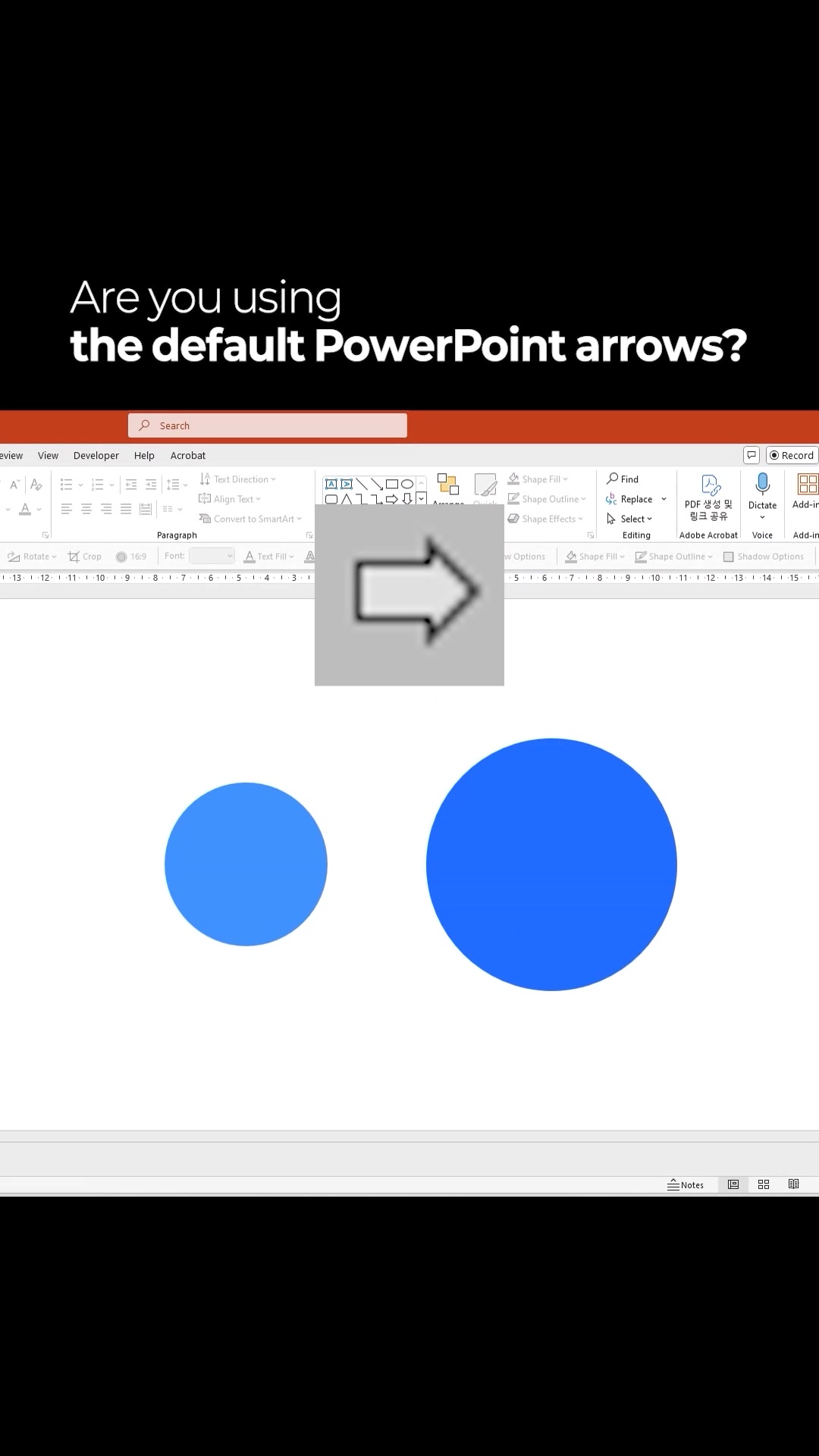Viewport: 819px width, 1456px height.
Task: Click the center align icon
Action: coord(86,509)
